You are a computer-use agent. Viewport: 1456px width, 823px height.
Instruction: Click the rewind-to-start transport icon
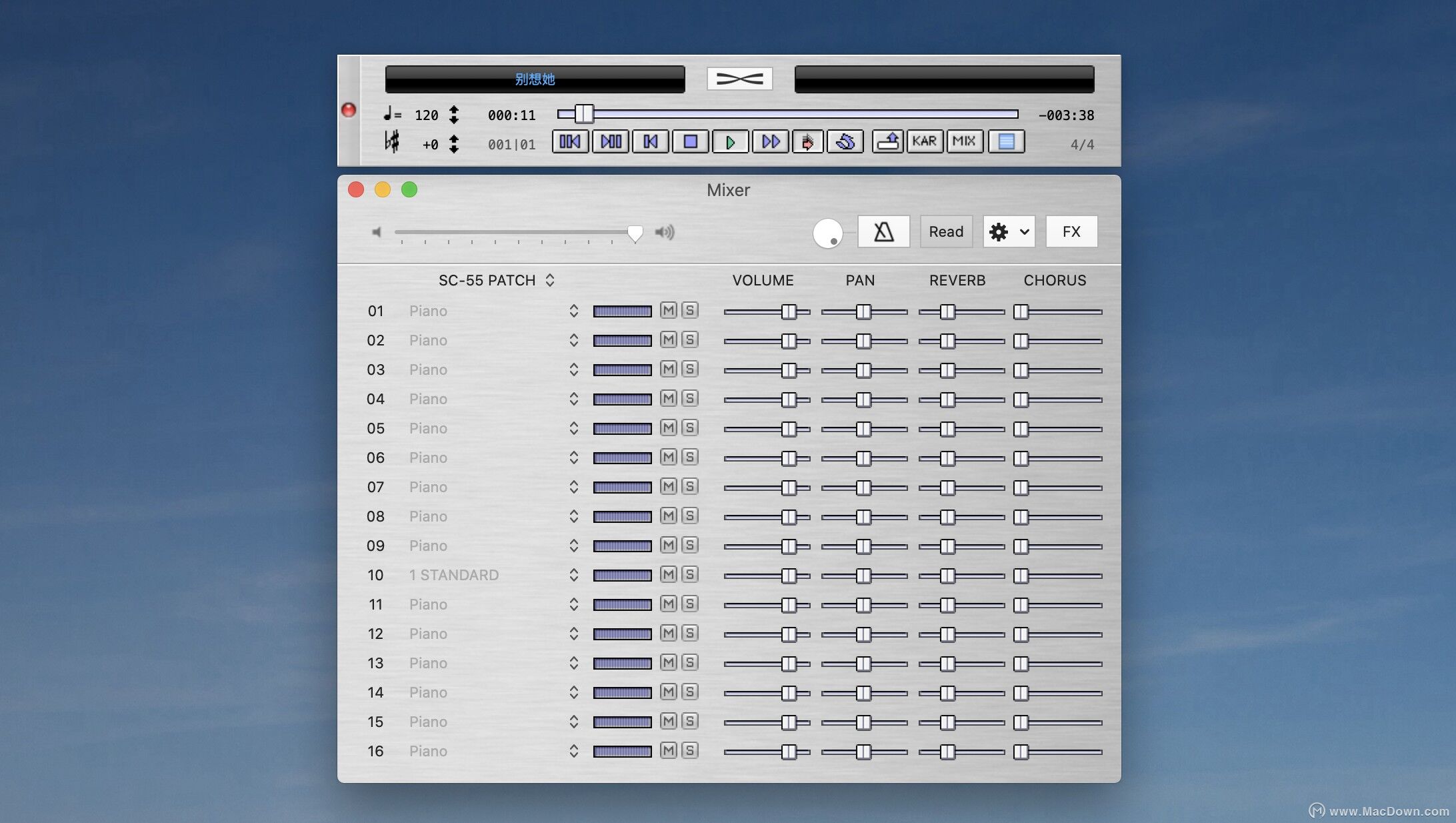649,141
